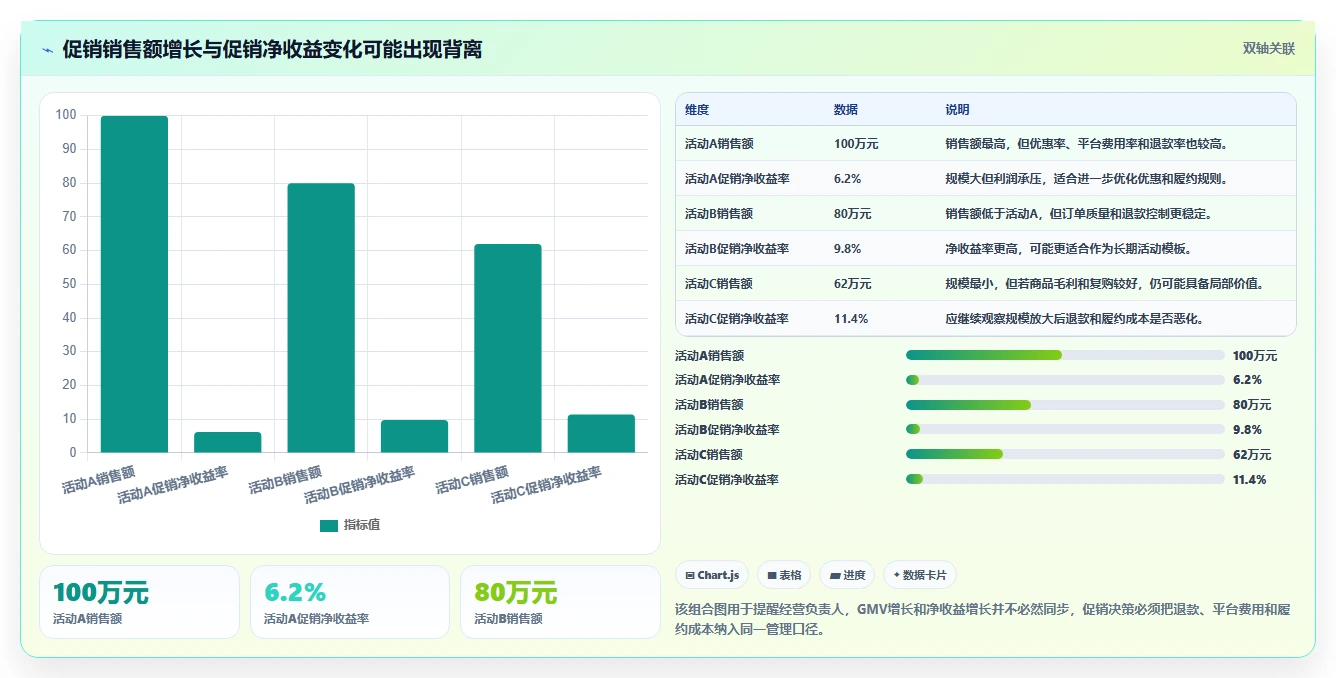Click the 活动A促销净收益率 bar in the chart

point(228,442)
